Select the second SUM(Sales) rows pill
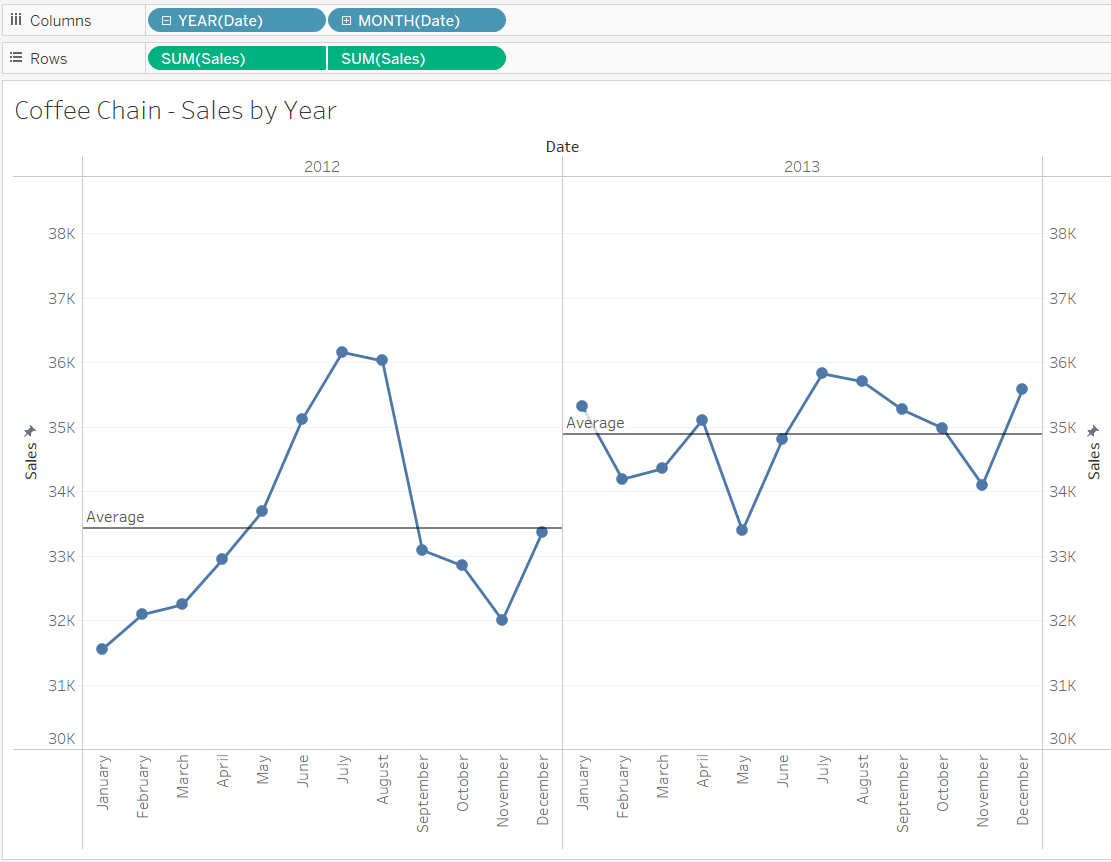 pyautogui.click(x=417, y=59)
